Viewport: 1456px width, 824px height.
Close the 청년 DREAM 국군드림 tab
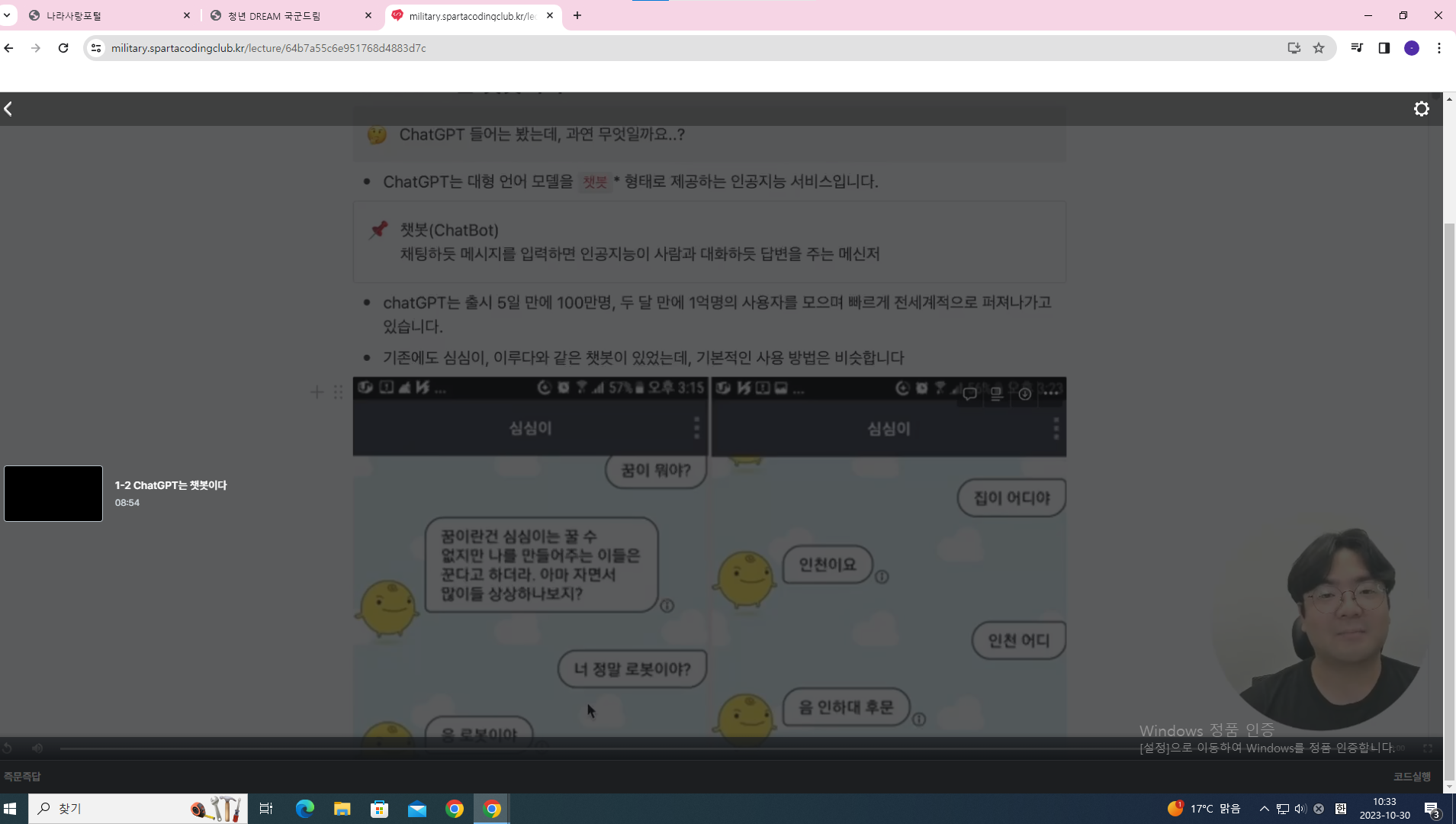pyautogui.click(x=368, y=15)
